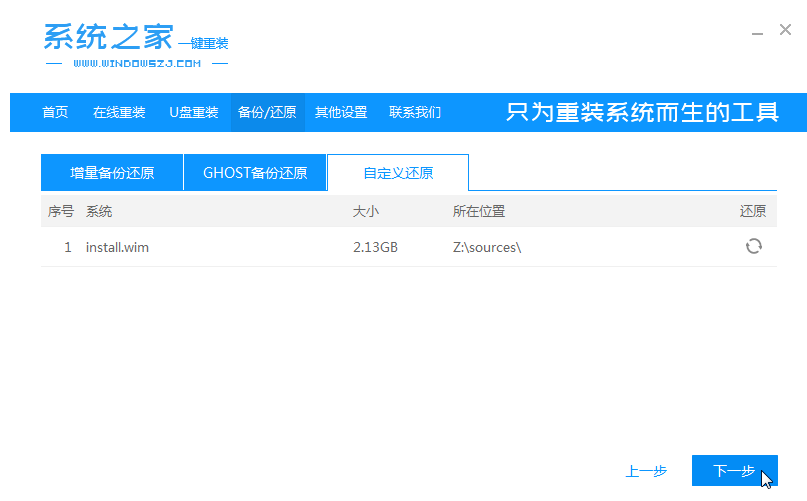Click the 所在位置 column header
Image resolution: width=807 pixels, height=501 pixels.
pos(478,211)
